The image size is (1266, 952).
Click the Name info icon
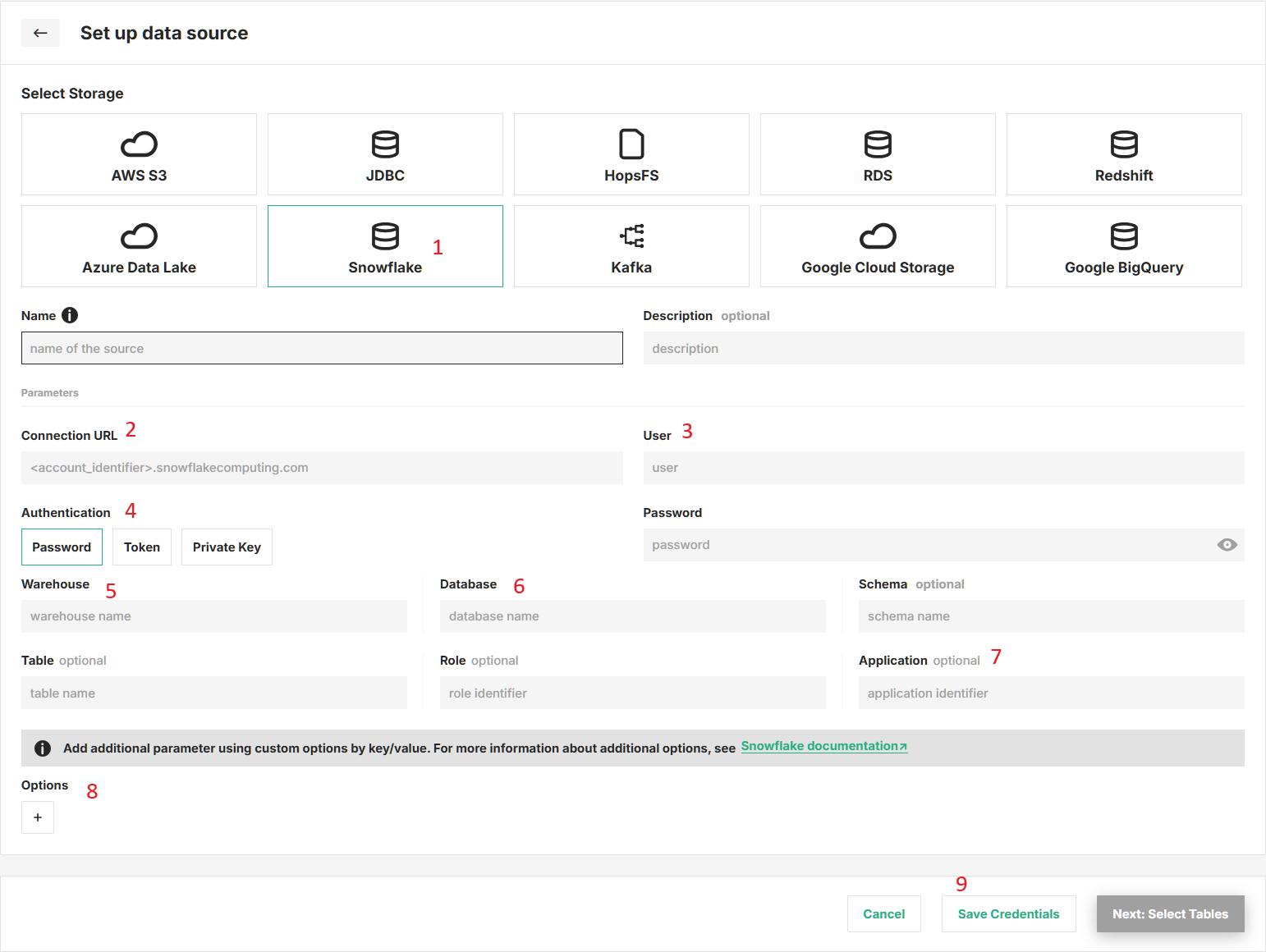[x=70, y=315]
